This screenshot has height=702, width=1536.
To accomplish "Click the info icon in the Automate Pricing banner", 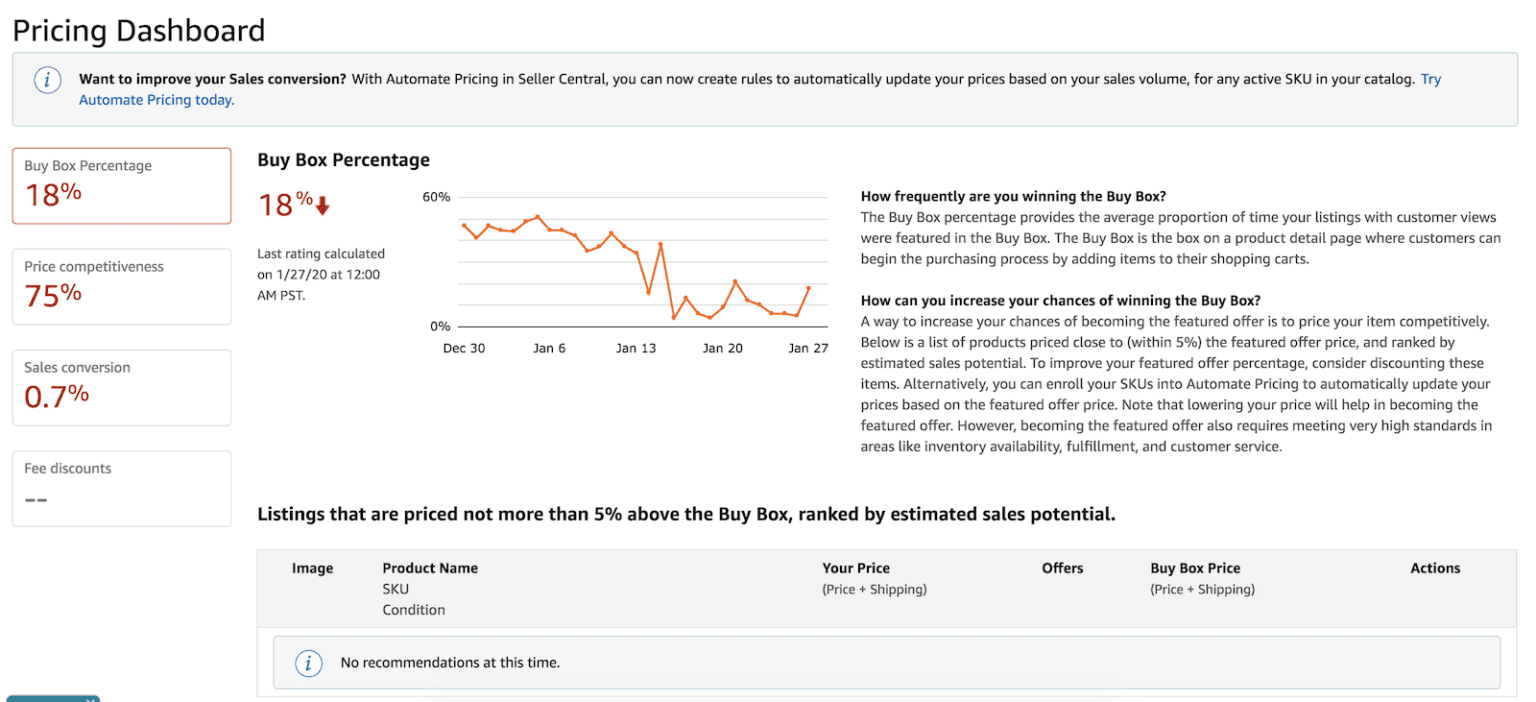I will coord(48,81).
